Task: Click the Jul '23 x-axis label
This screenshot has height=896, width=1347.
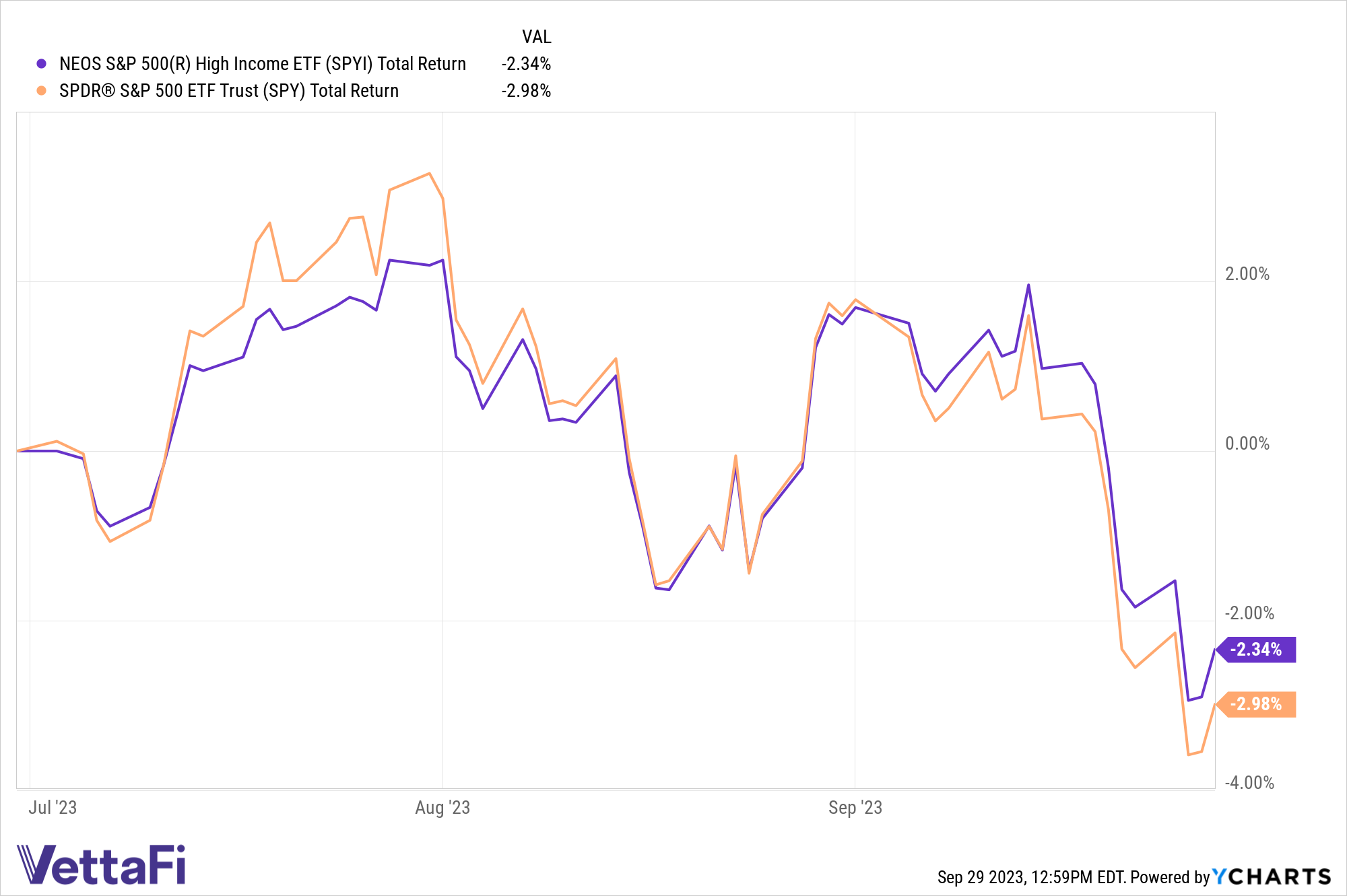Action: tap(53, 808)
